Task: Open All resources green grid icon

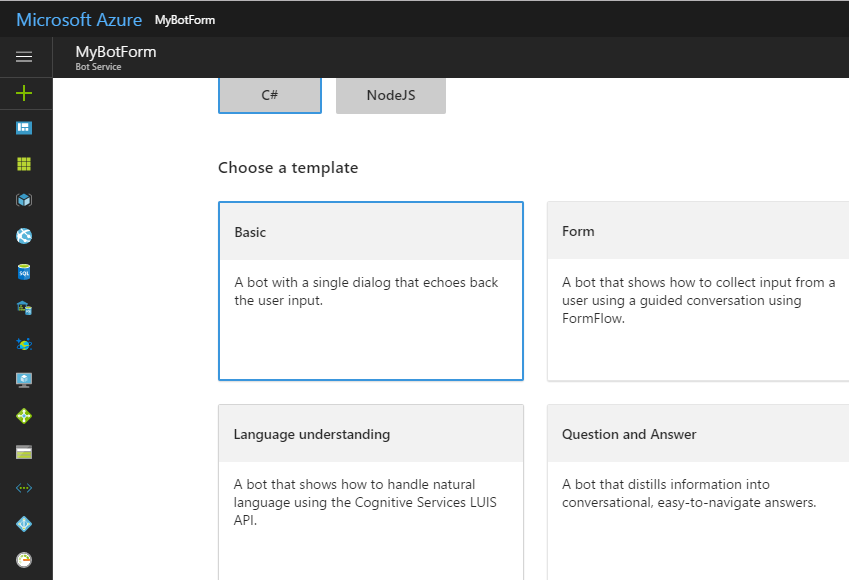Action: click(24, 164)
